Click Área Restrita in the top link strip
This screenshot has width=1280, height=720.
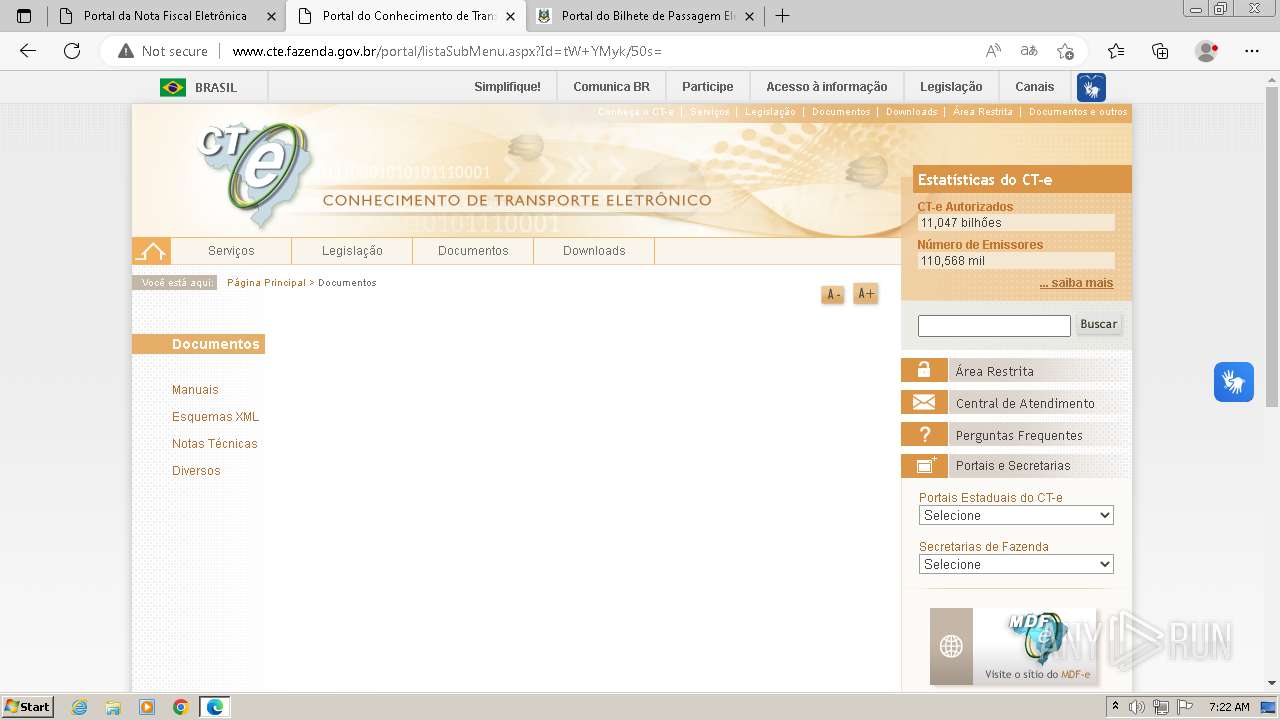[983, 112]
